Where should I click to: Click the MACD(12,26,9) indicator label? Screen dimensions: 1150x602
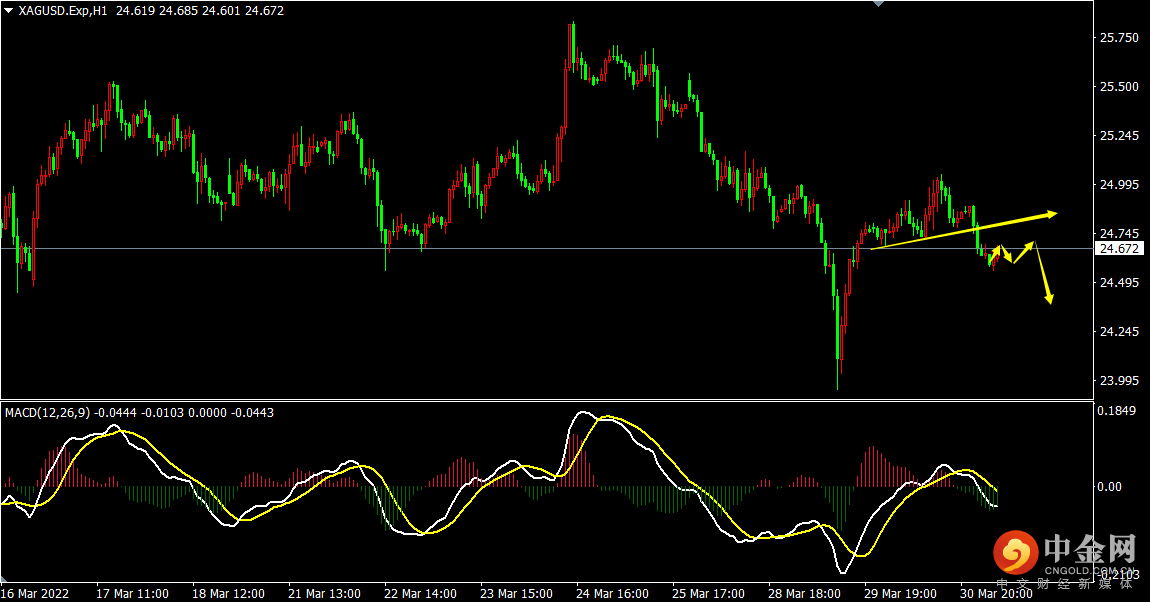point(48,413)
